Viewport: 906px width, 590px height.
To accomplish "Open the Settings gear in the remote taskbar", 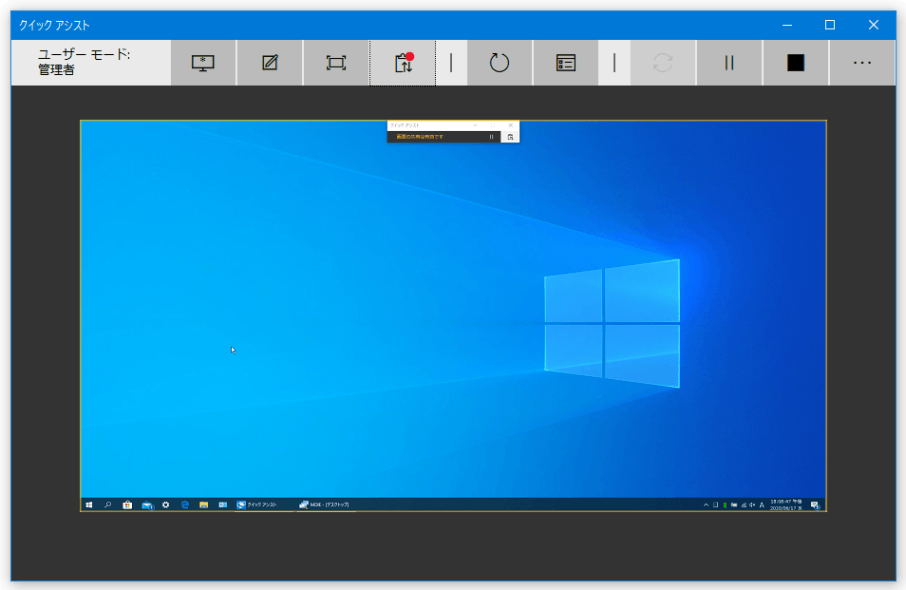I will pos(166,505).
